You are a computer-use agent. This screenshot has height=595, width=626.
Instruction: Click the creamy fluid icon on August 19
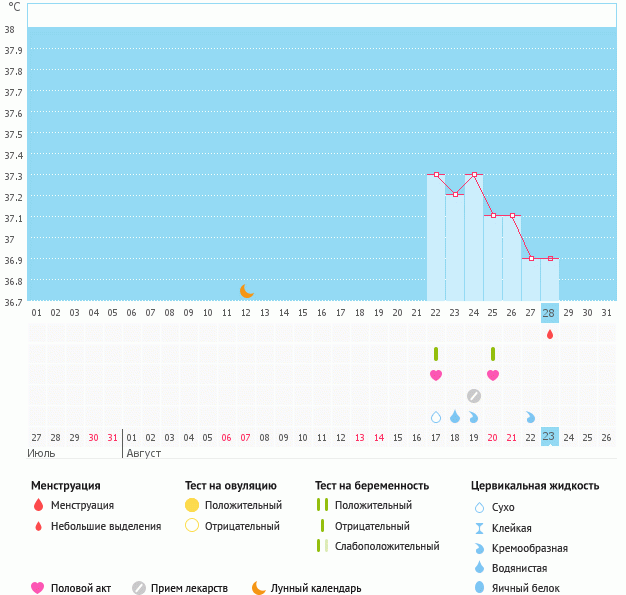(474, 417)
